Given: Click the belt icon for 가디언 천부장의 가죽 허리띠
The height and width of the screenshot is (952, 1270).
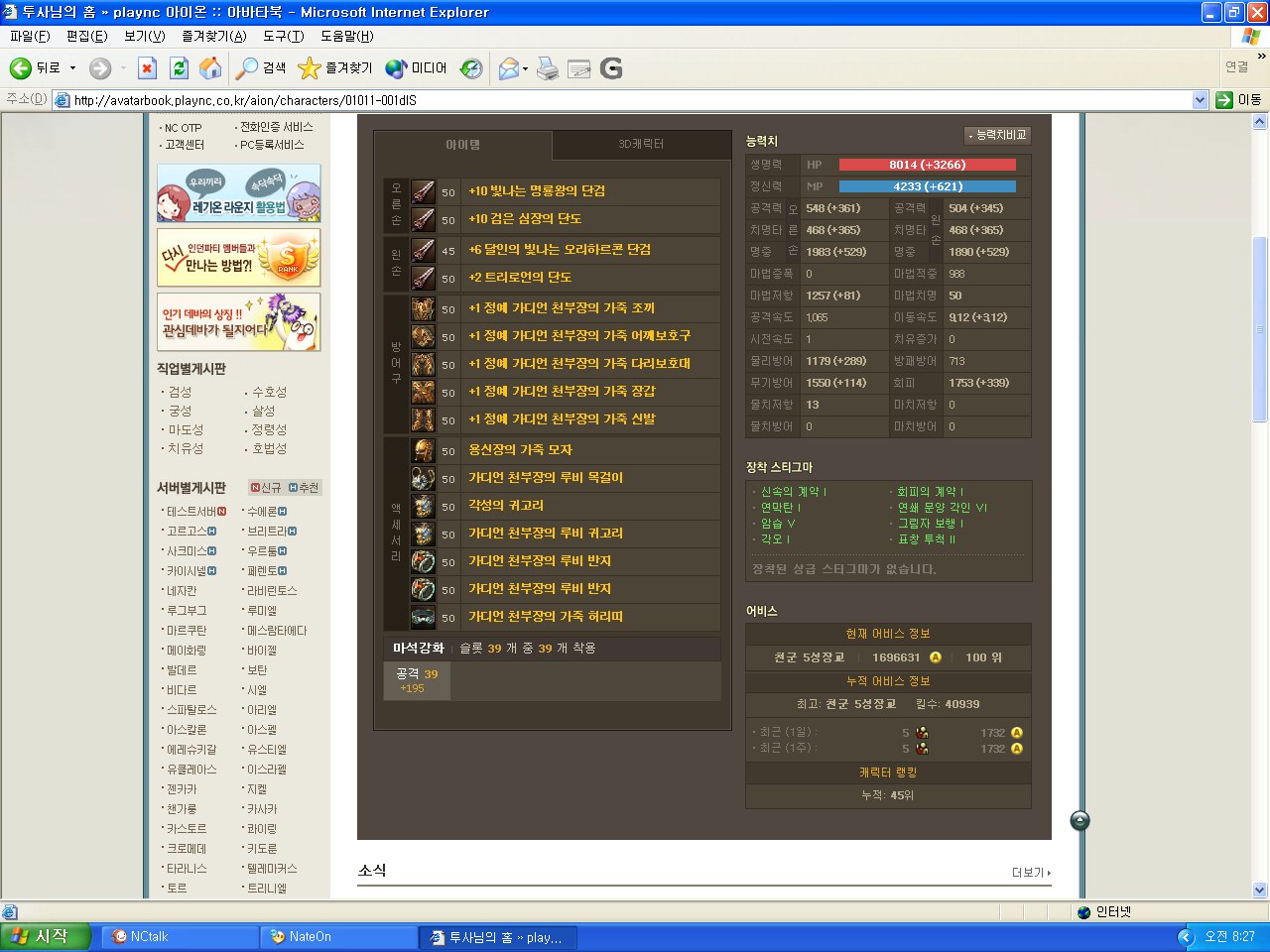Looking at the screenshot, I should [424, 617].
